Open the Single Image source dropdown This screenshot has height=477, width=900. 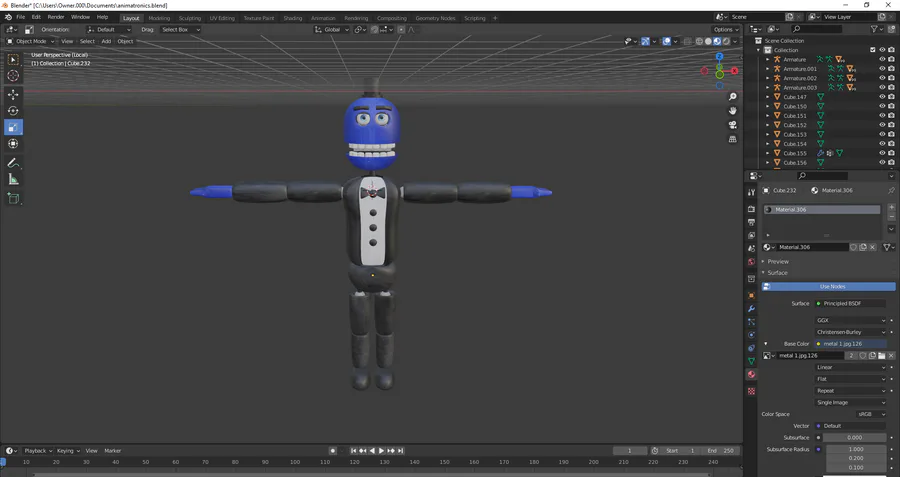852,403
